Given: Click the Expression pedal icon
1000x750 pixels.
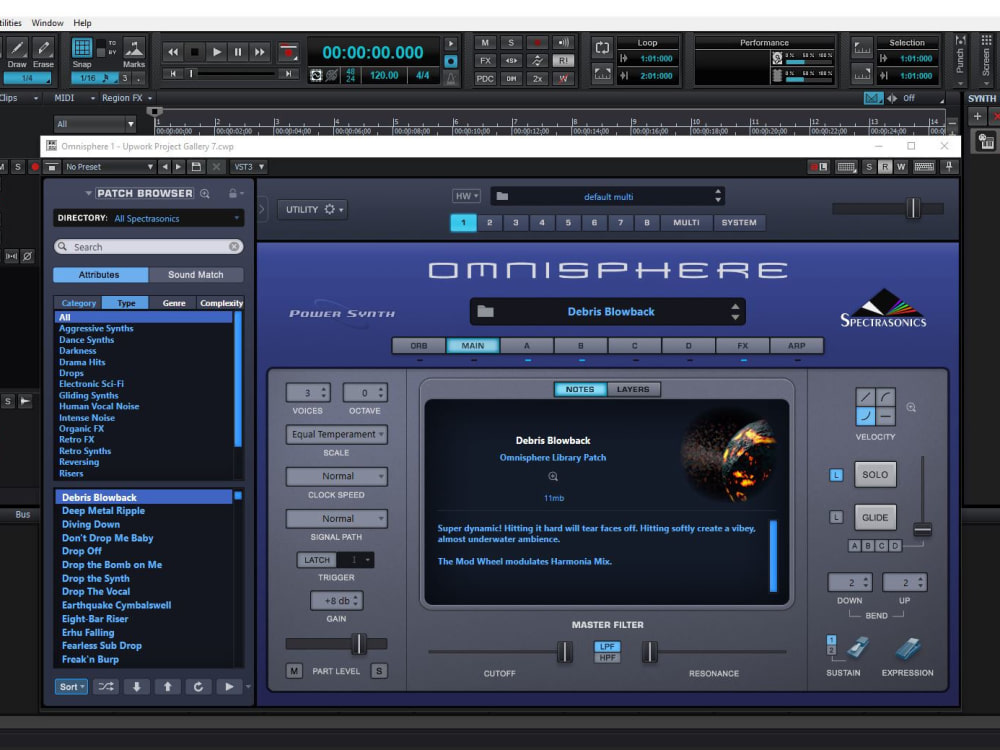Looking at the screenshot, I should (x=907, y=649).
